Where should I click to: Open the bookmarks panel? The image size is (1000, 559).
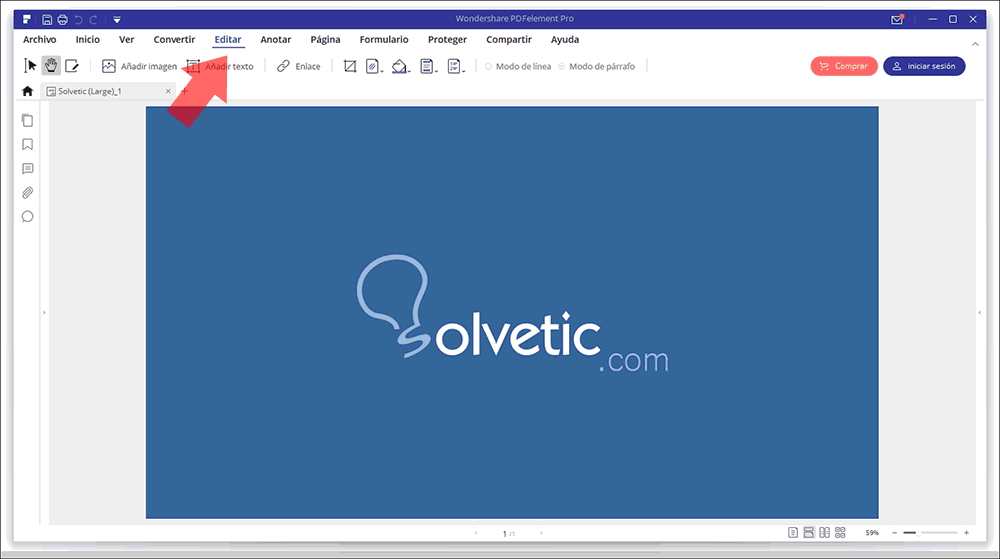point(27,145)
